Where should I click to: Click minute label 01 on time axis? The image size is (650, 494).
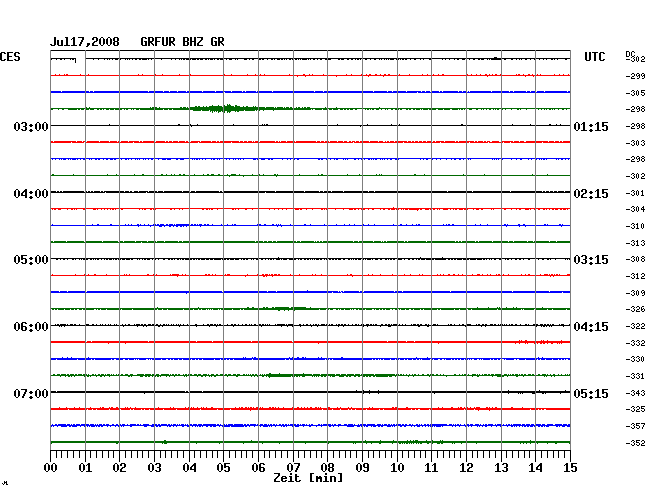click(85, 468)
